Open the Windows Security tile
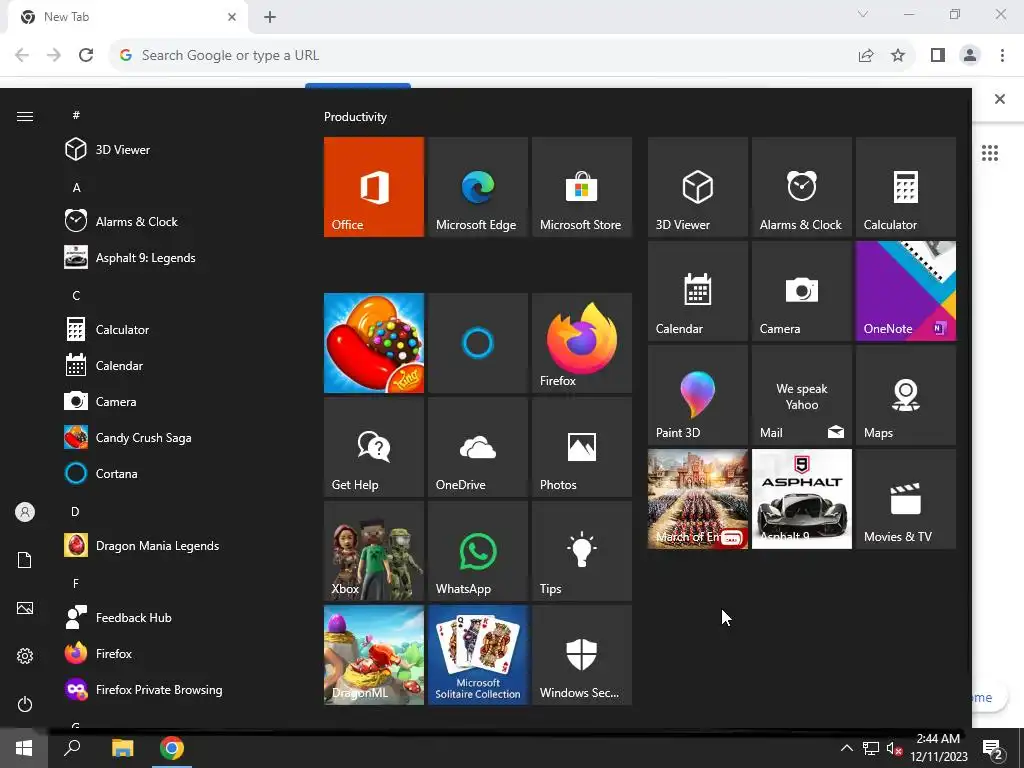The height and width of the screenshot is (768, 1024). coord(581,655)
